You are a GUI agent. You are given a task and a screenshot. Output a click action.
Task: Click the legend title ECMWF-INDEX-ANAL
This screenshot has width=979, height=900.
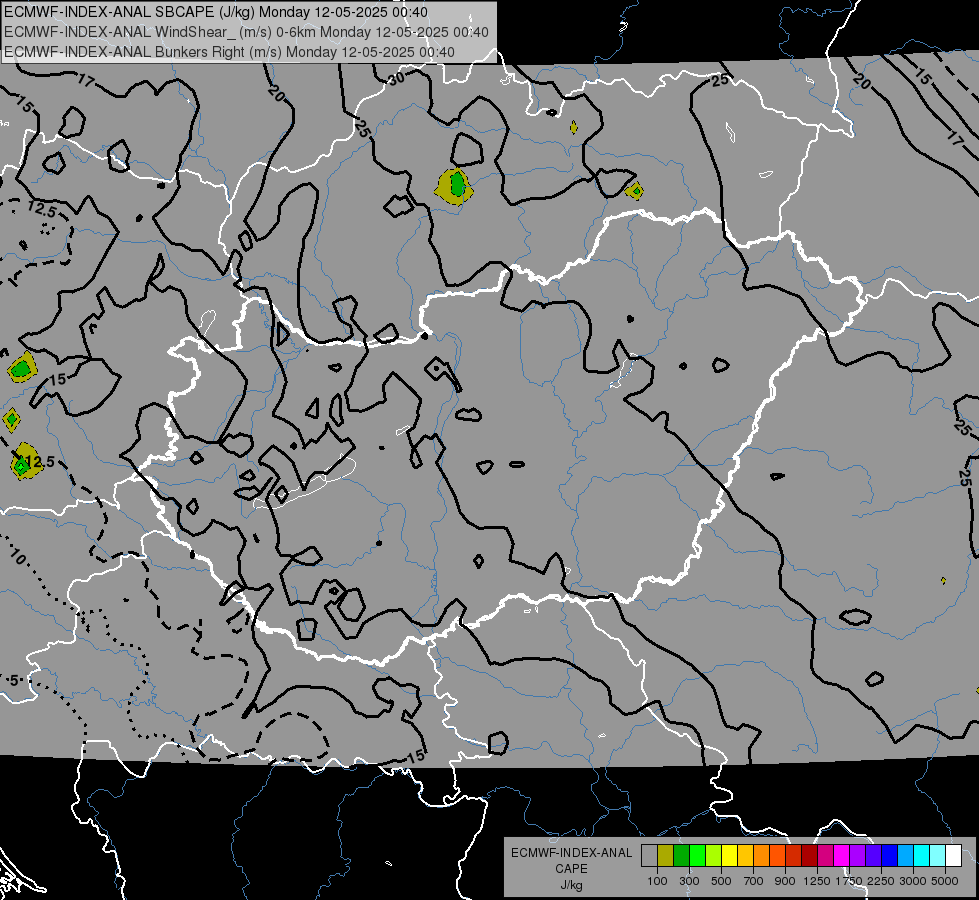pyautogui.click(x=571, y=853)
